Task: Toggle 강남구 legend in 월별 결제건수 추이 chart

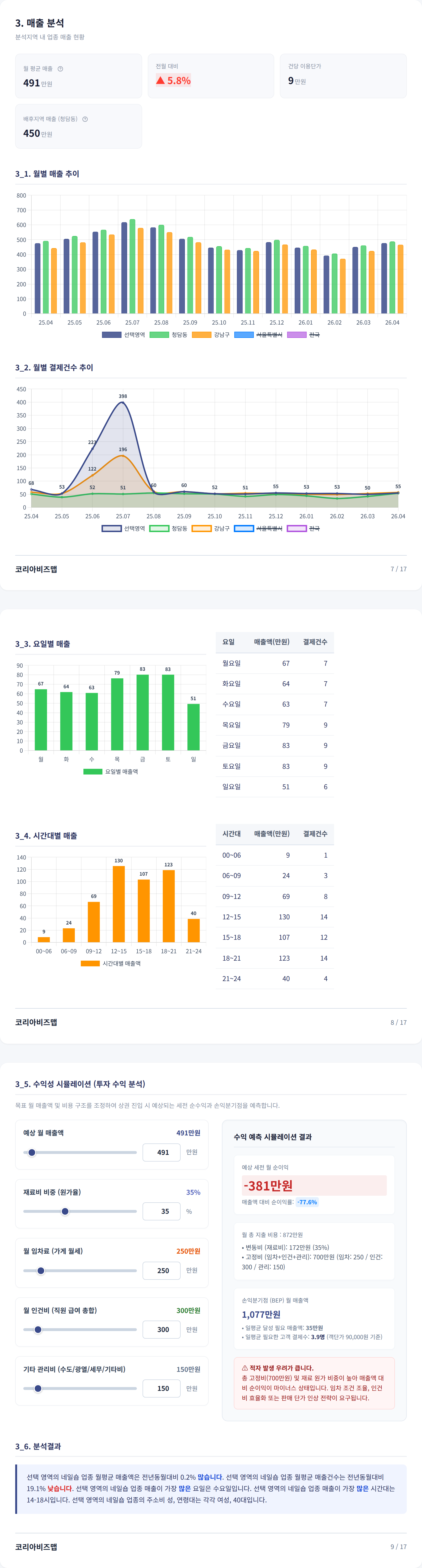Action: click(211, 528)
